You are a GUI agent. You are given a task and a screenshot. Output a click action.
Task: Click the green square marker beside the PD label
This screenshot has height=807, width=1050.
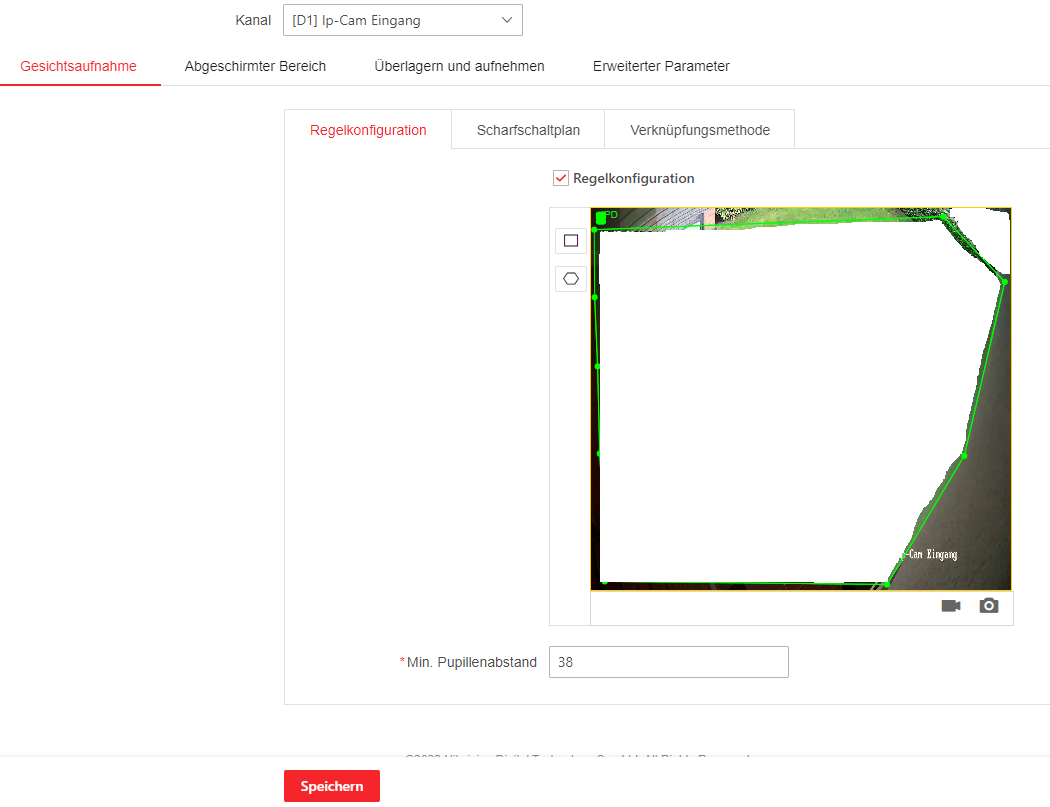600,218
